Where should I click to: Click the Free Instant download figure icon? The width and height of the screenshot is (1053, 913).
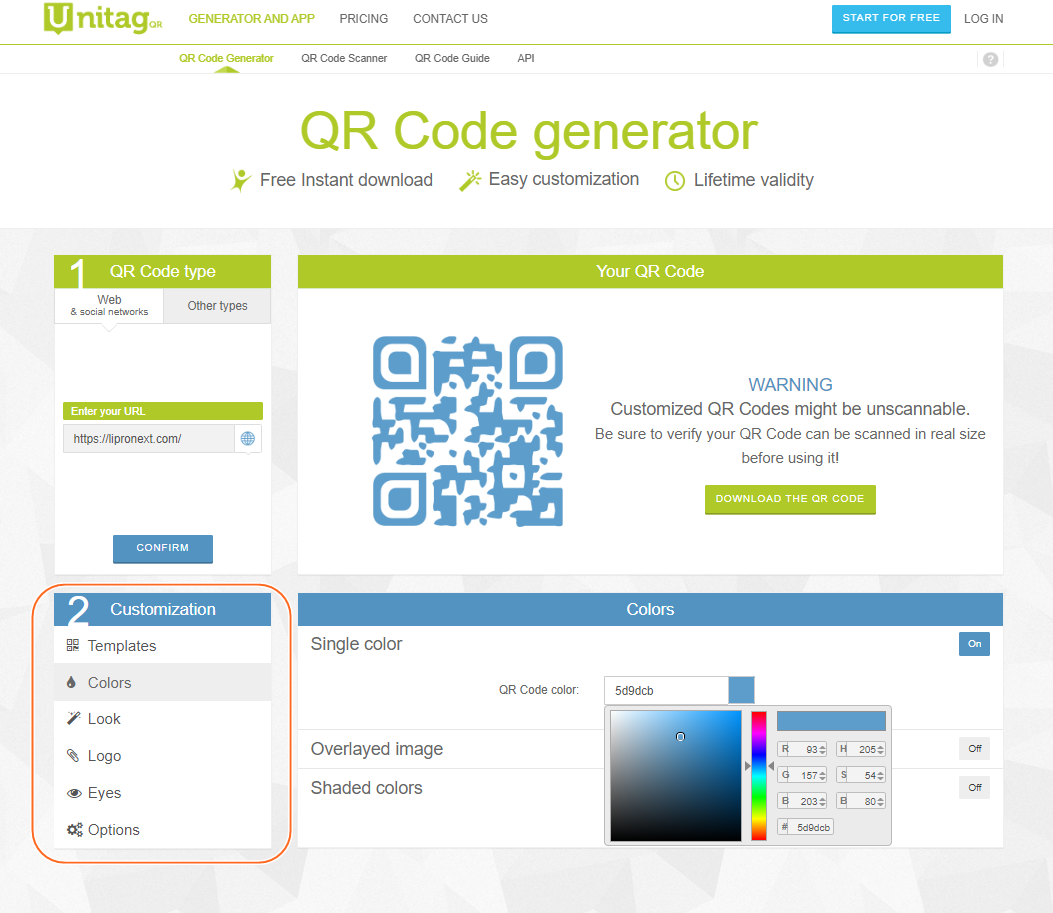click(x=240, y=180)
